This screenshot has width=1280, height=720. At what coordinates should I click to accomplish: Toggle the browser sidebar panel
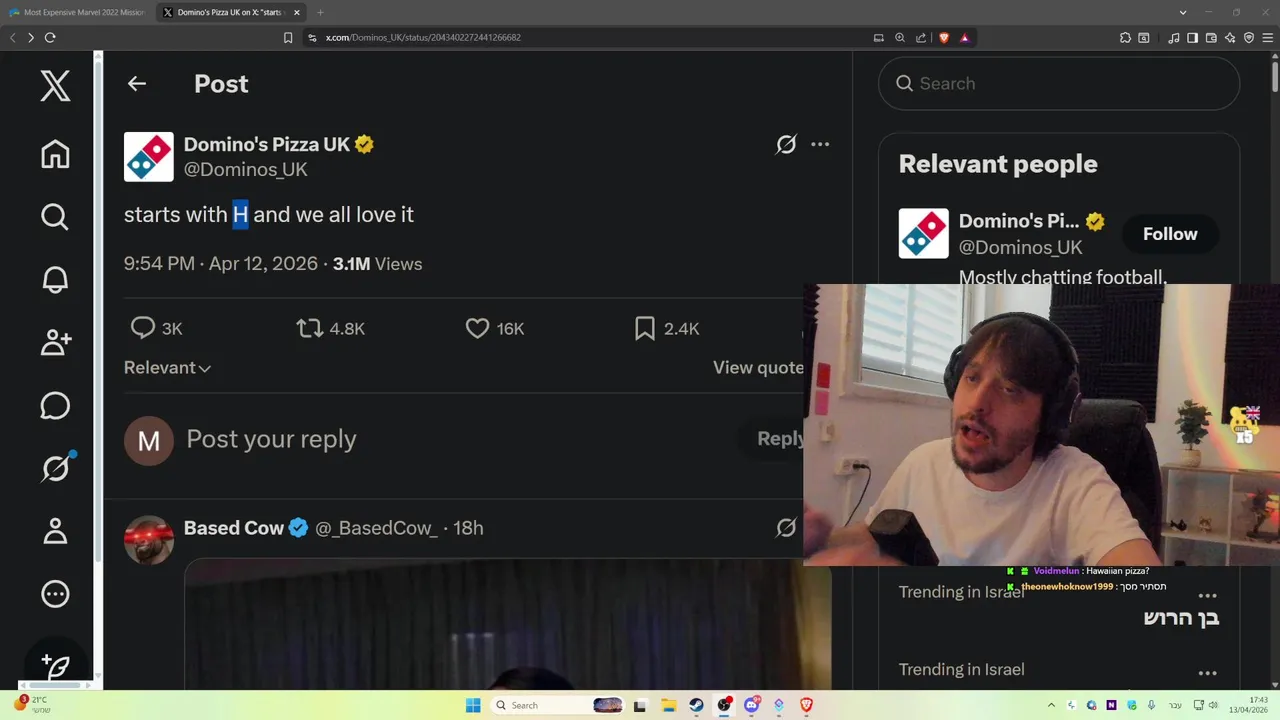(1192, 38)
